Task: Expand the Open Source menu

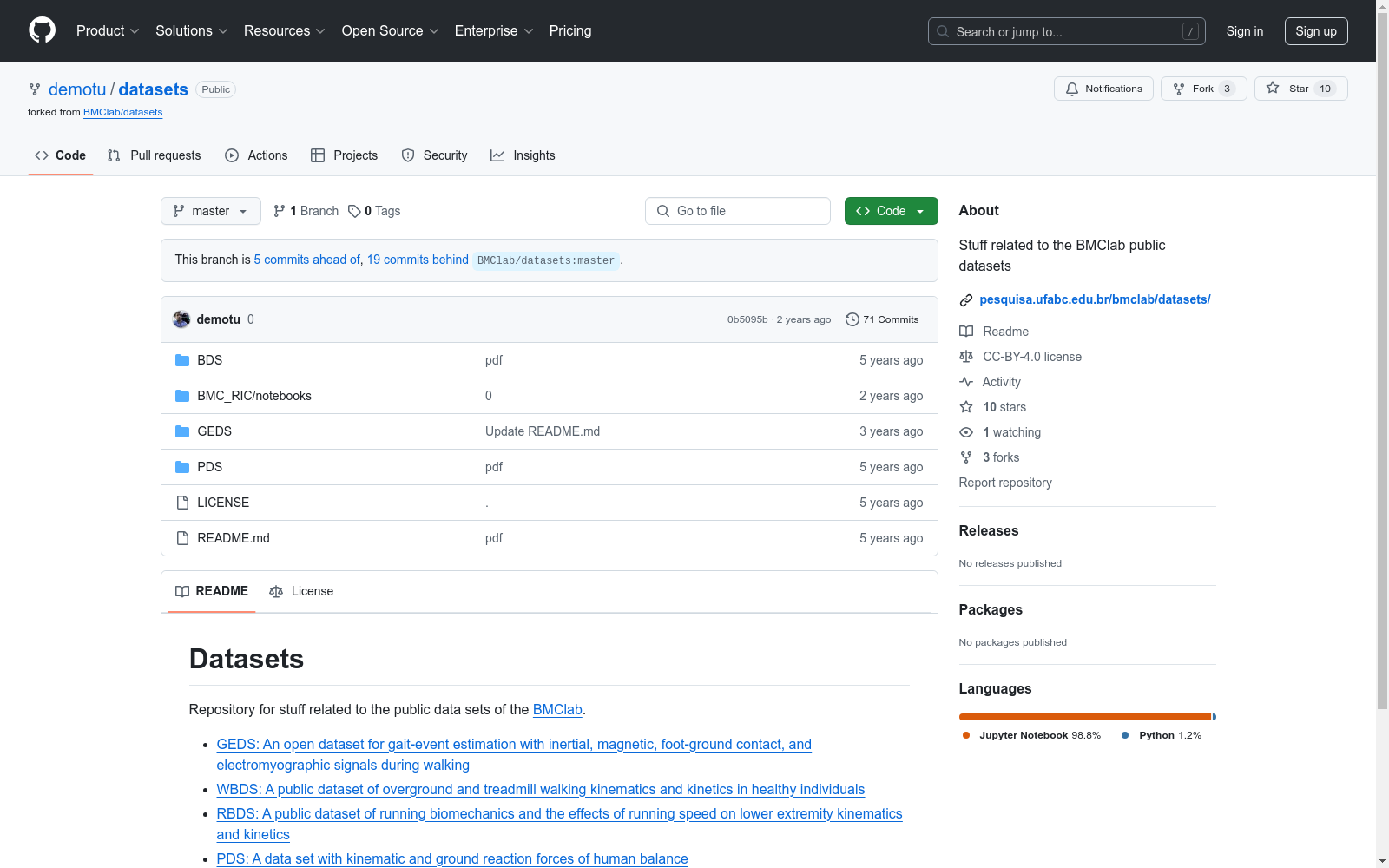Action: [391, 31]
